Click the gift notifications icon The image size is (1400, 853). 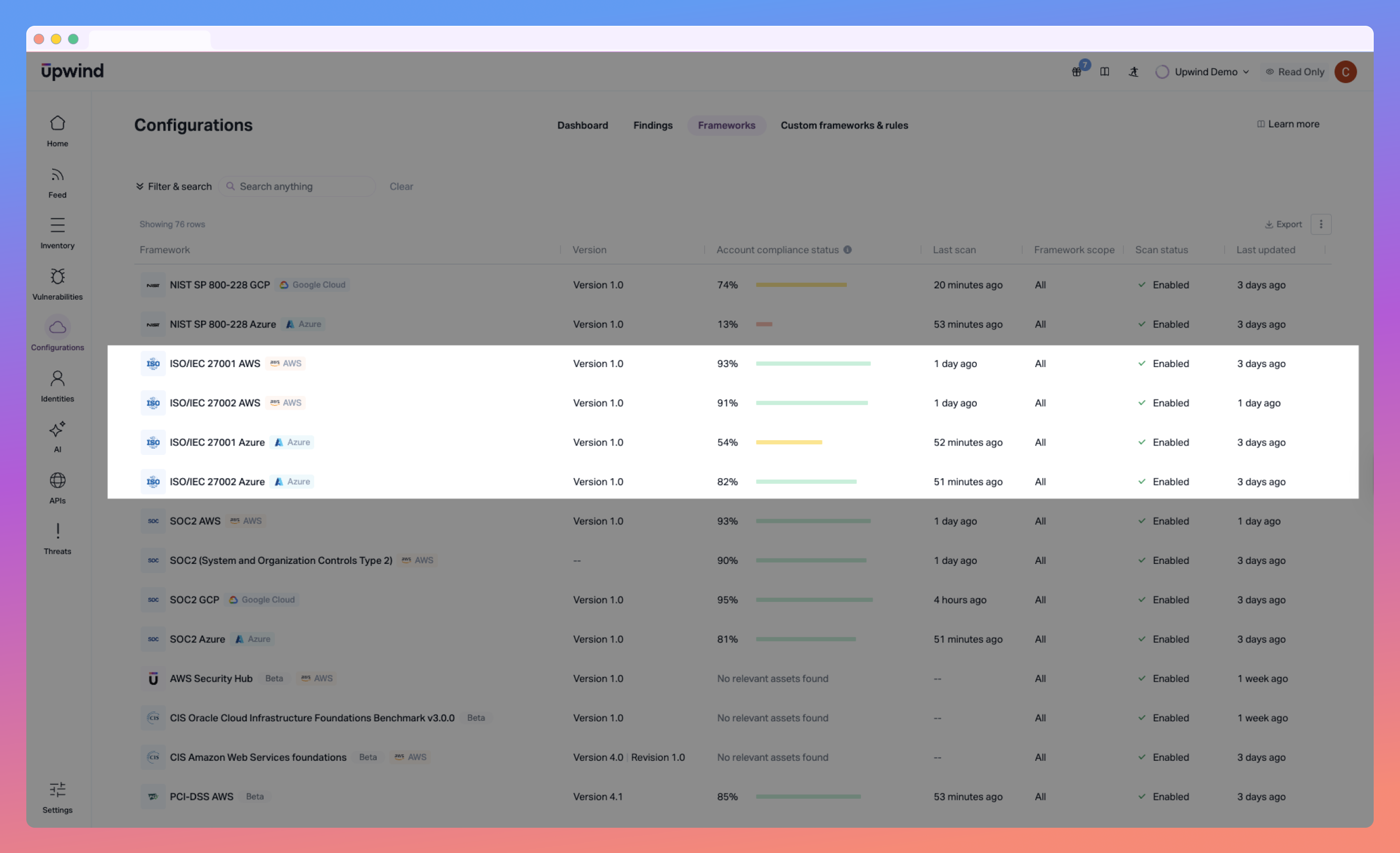[1077, 72]
